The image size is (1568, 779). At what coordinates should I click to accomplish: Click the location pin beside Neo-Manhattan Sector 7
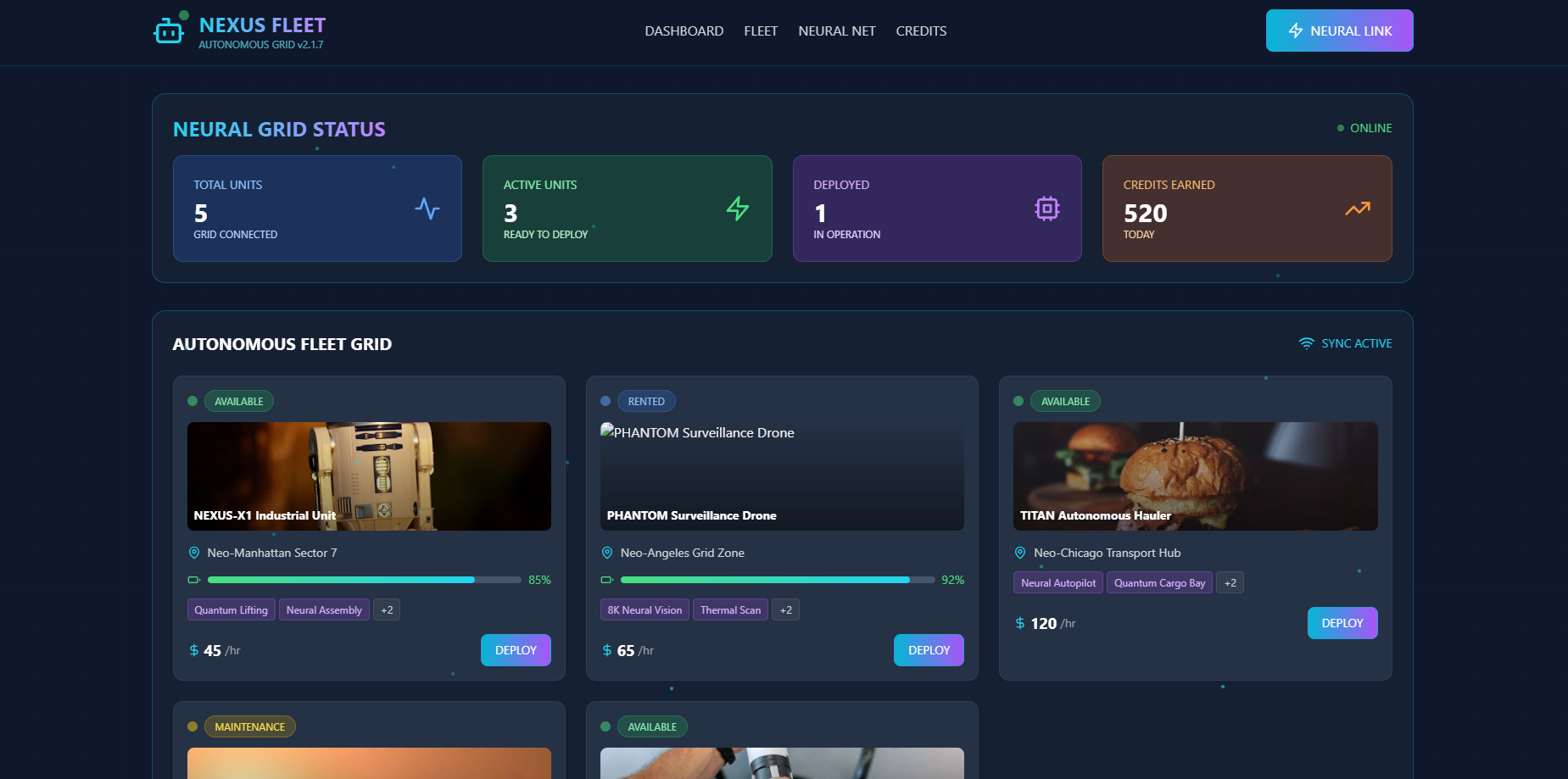pos(194,553)
